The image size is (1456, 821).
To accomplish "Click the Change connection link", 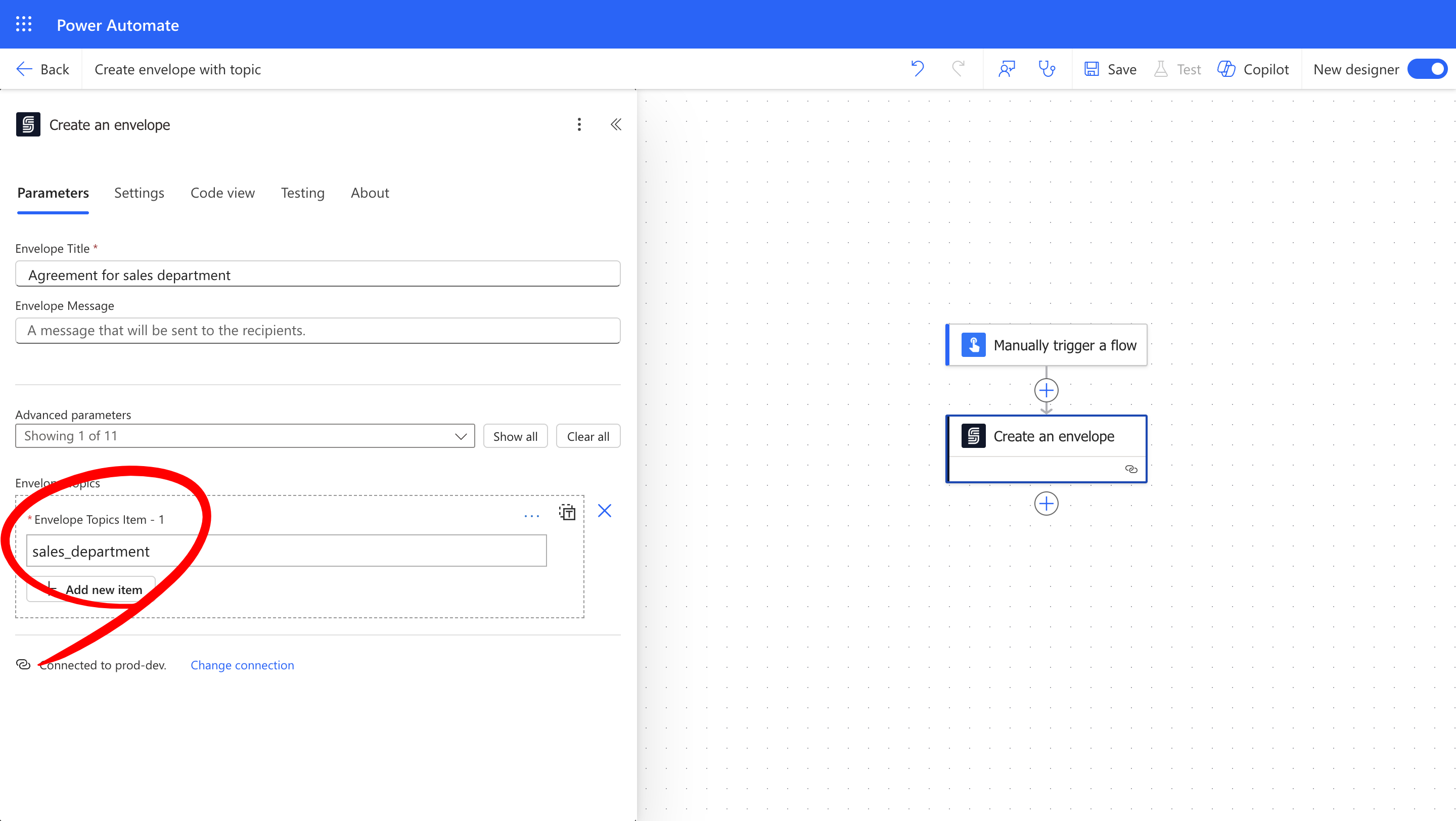I will (x=242, y=665).
